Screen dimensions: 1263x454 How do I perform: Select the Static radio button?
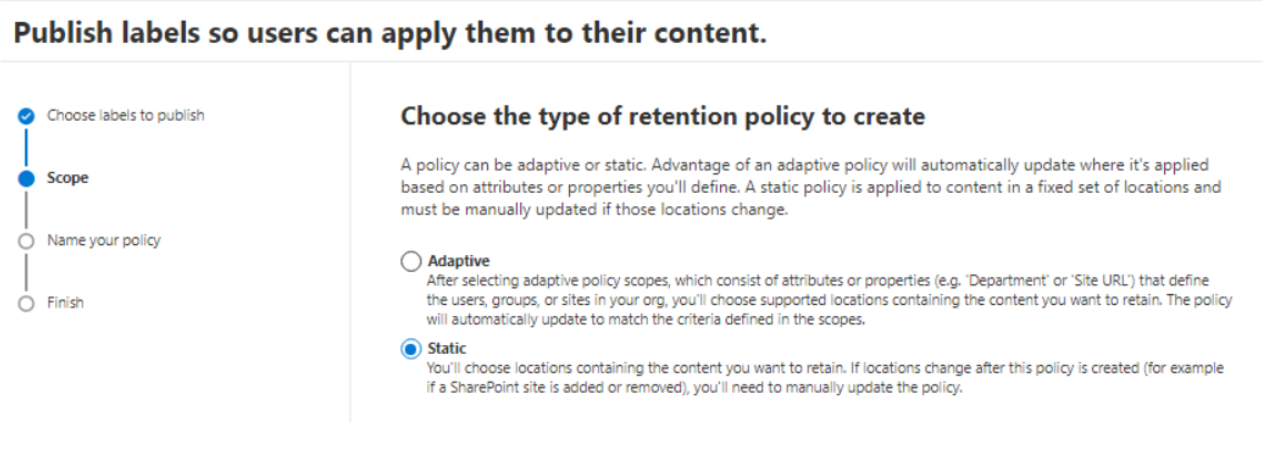pos(410,349)
